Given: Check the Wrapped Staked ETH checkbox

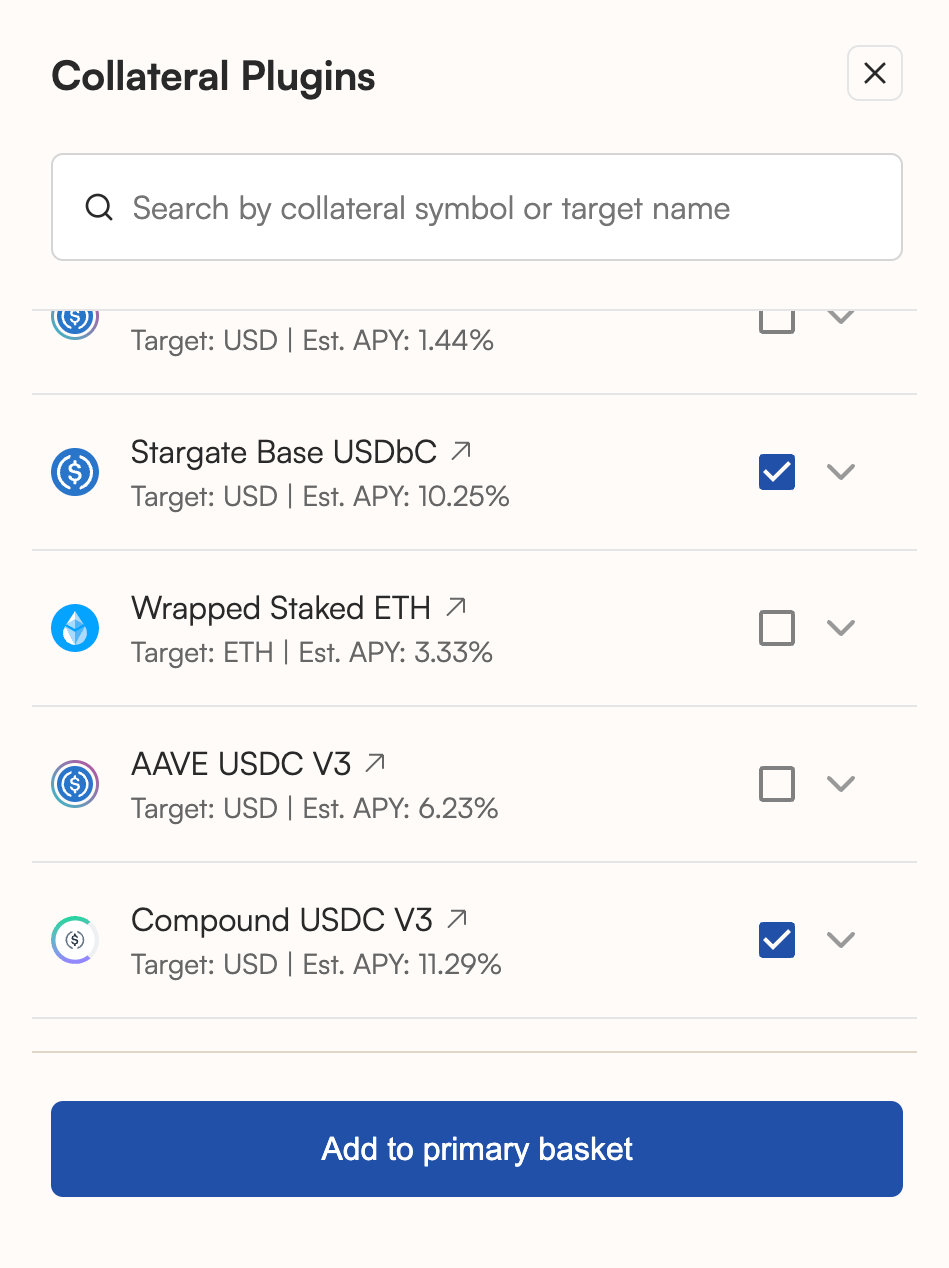Looking at the screenshot, I should coord(777,628).
